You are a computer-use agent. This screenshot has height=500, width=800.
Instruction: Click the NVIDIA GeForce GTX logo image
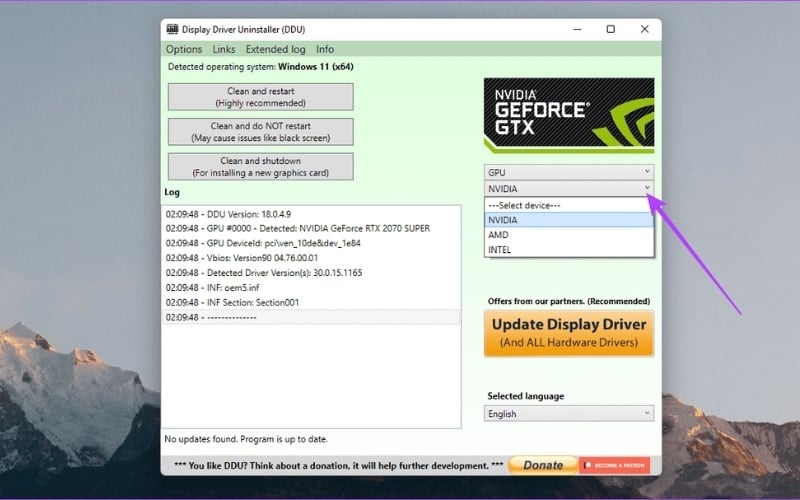568,116
